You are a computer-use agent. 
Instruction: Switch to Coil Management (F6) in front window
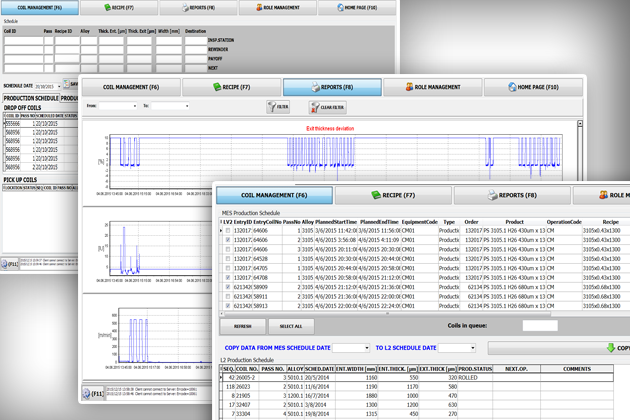(275, 196)
